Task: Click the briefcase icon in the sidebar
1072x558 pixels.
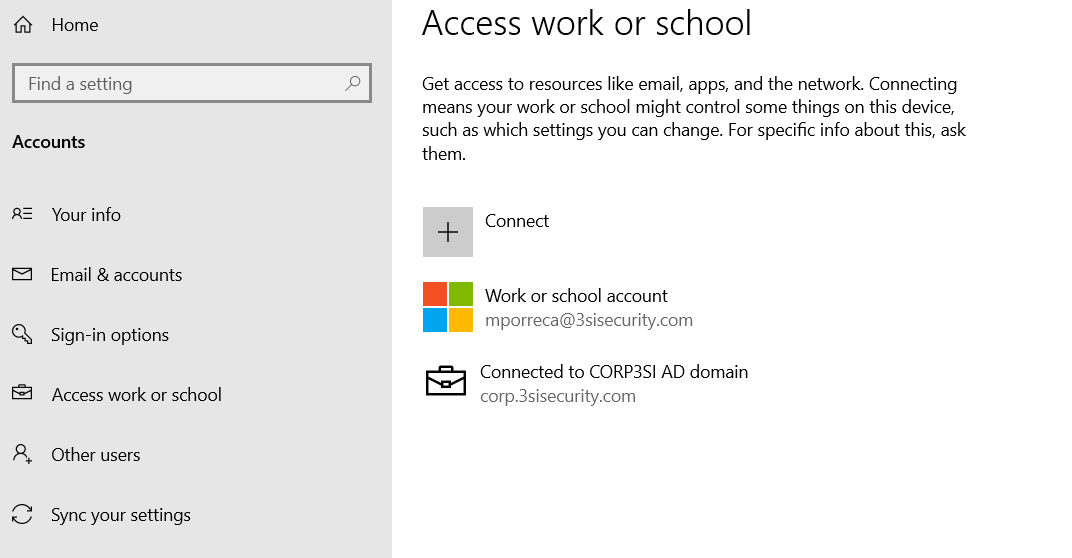Action: click(x=22, y=394)
